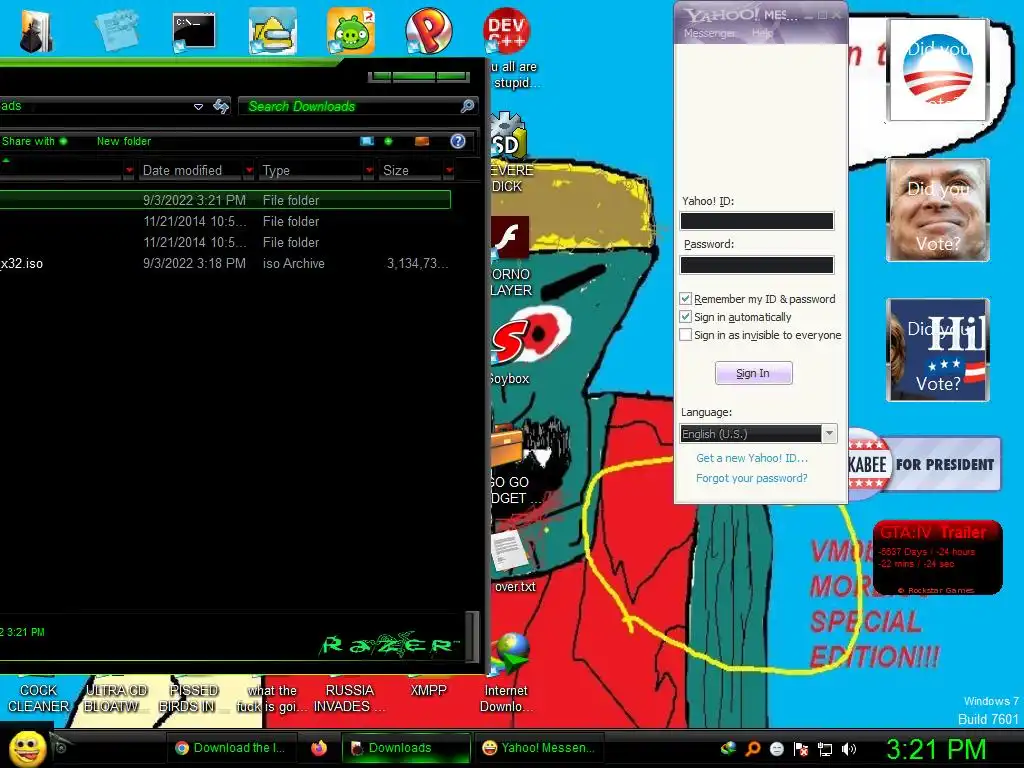The width and height of the screenshot is (1024, 768).
Task: Open the Name column filter arrow
Action: (x=129, y=170)
